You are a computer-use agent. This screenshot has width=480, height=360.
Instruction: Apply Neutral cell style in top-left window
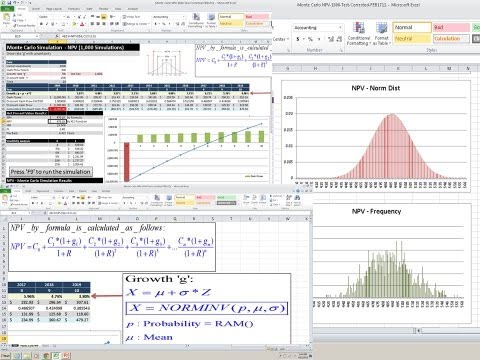[x=231, y=24]
